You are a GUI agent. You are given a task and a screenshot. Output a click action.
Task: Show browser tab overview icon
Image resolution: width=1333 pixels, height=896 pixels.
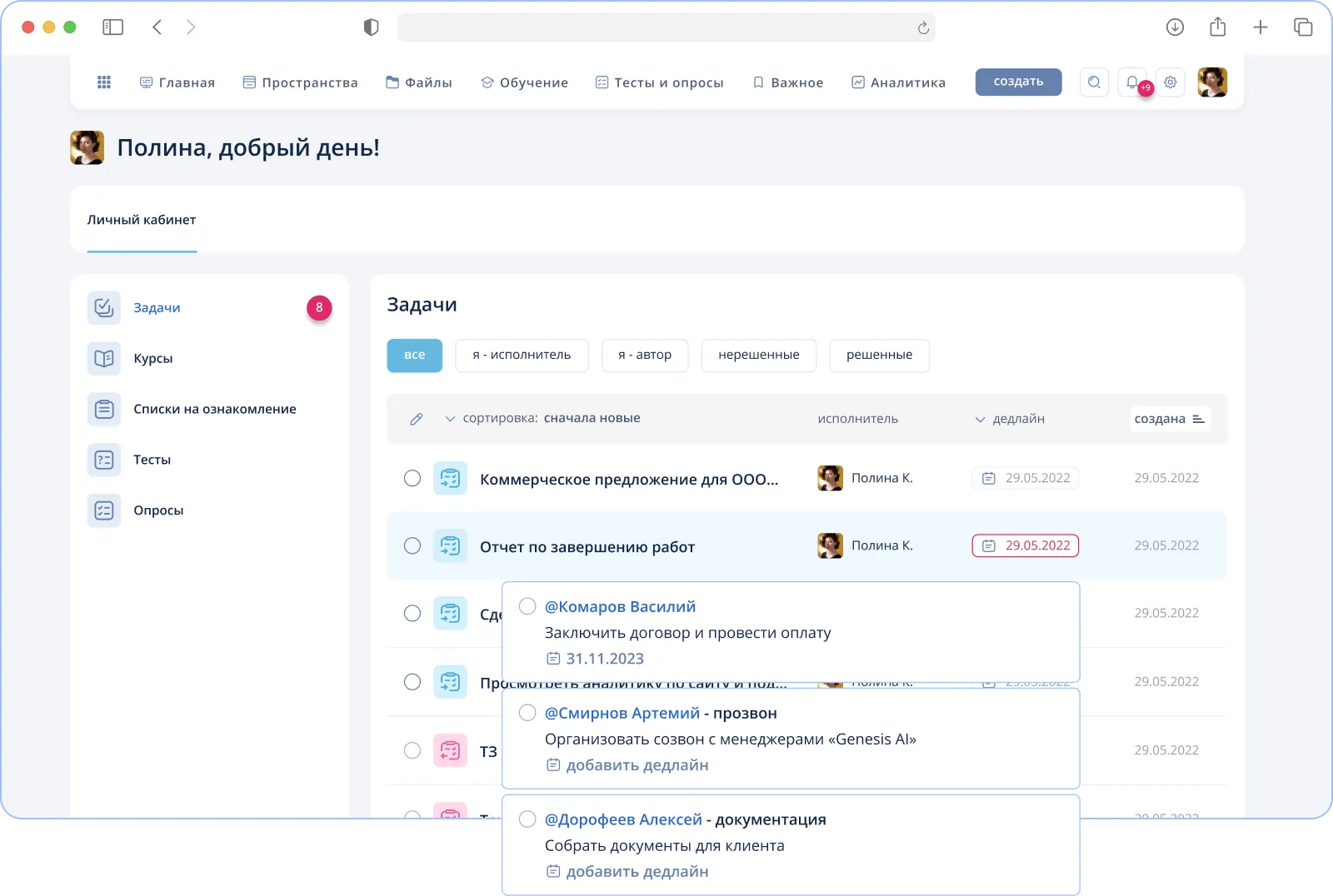click(1303, 27)
